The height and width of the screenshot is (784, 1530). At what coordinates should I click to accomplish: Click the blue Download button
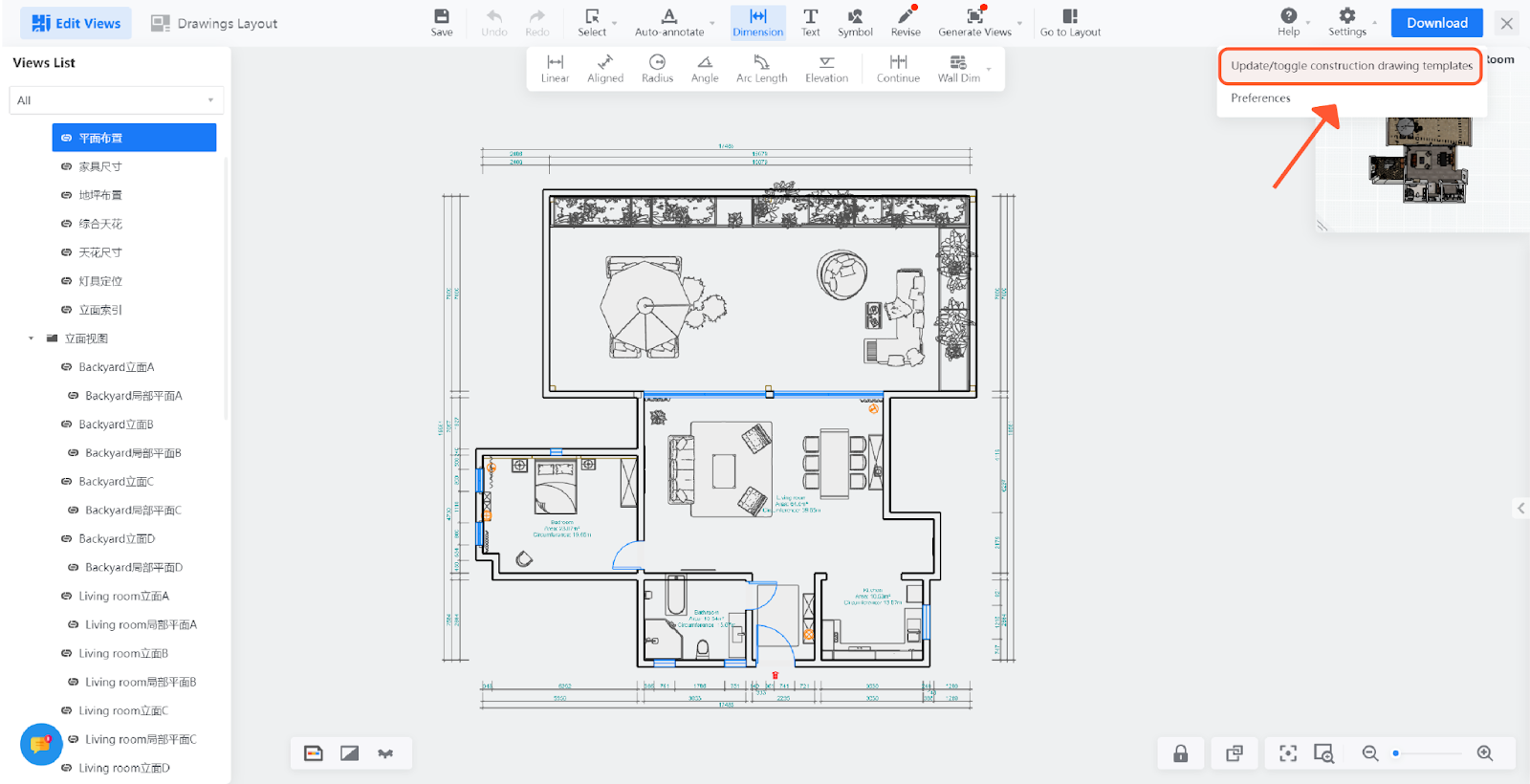1436,23
